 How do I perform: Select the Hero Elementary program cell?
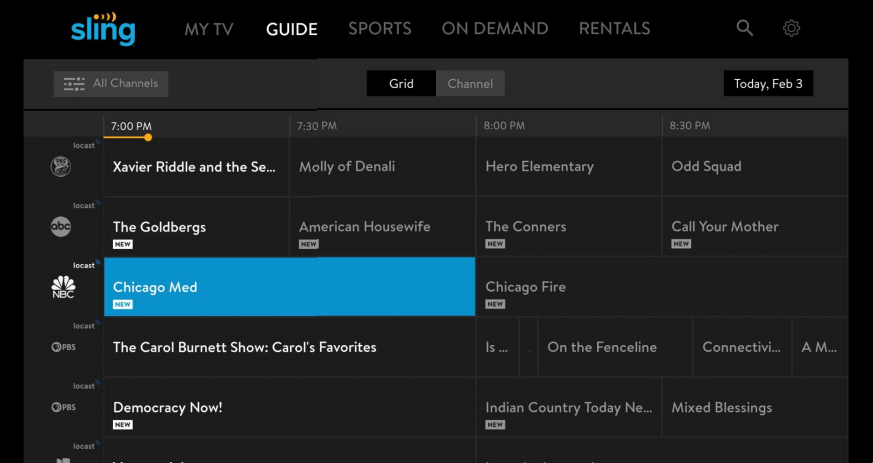(568, 166)
